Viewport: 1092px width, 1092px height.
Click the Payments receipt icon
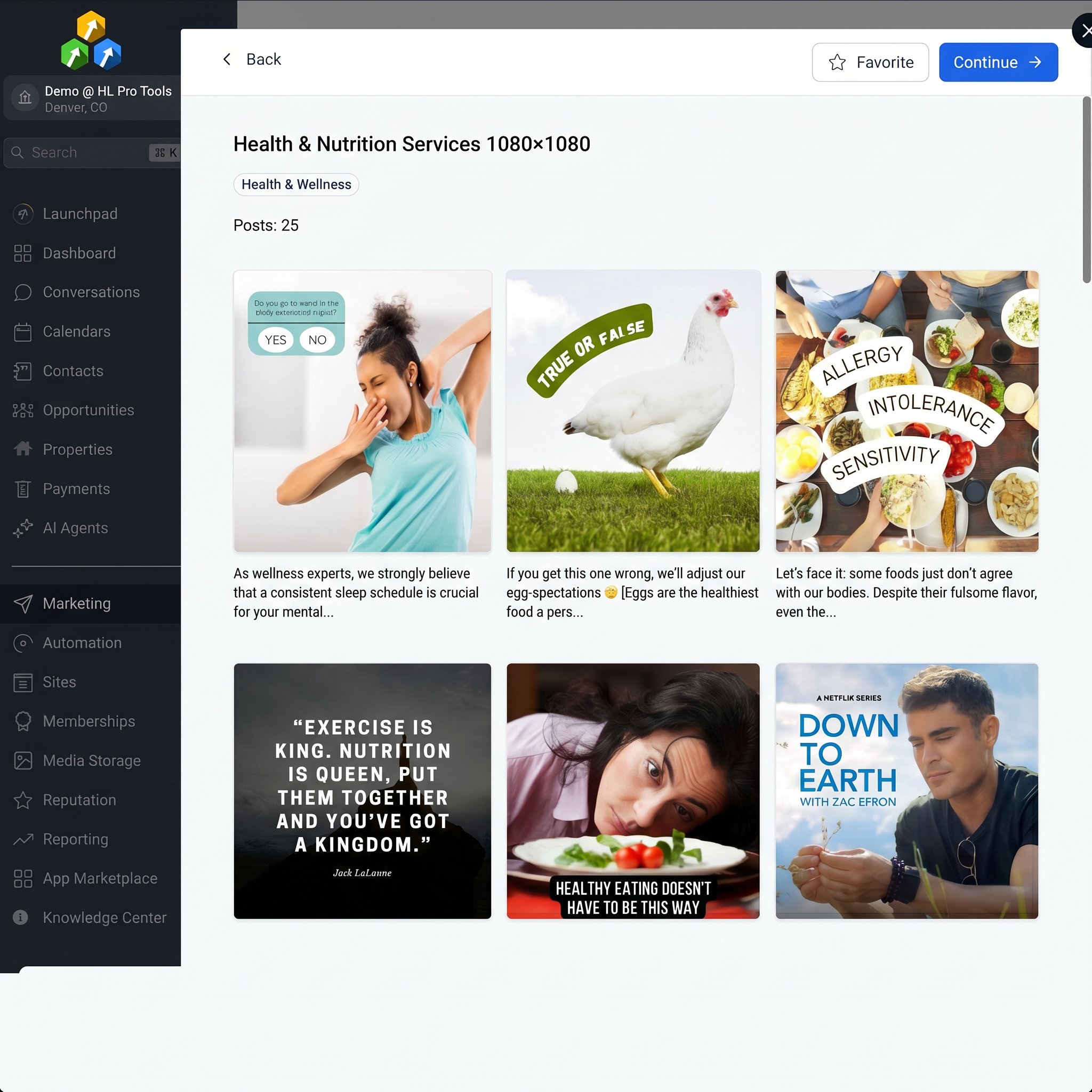pos(22,489)
